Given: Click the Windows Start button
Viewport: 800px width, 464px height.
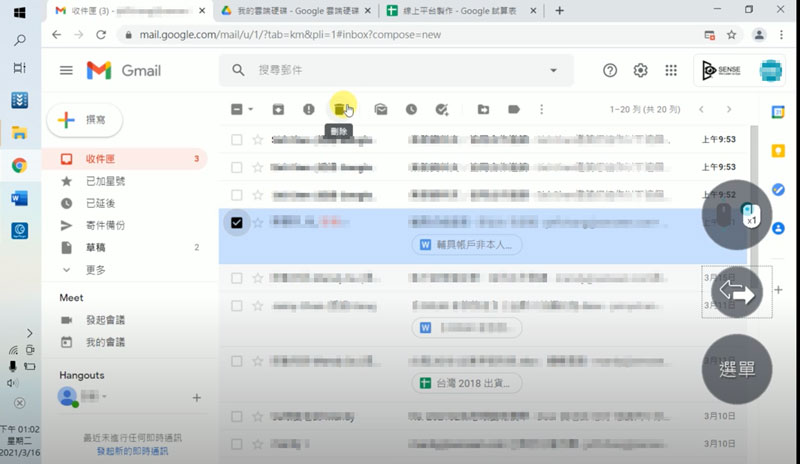Looking at the screenshot, I should point(19,12).
